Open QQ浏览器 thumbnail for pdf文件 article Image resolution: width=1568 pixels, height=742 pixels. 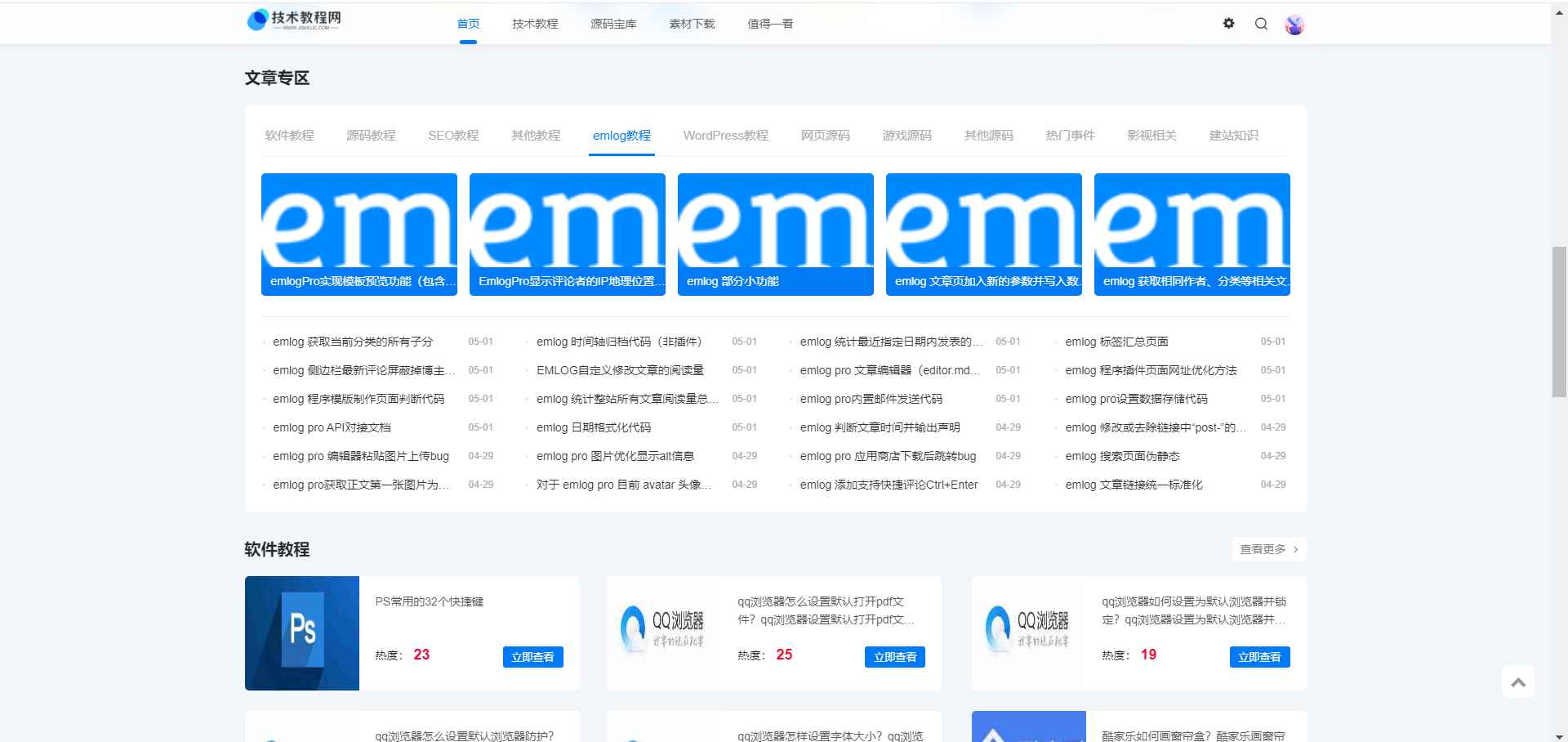[663, 633]
